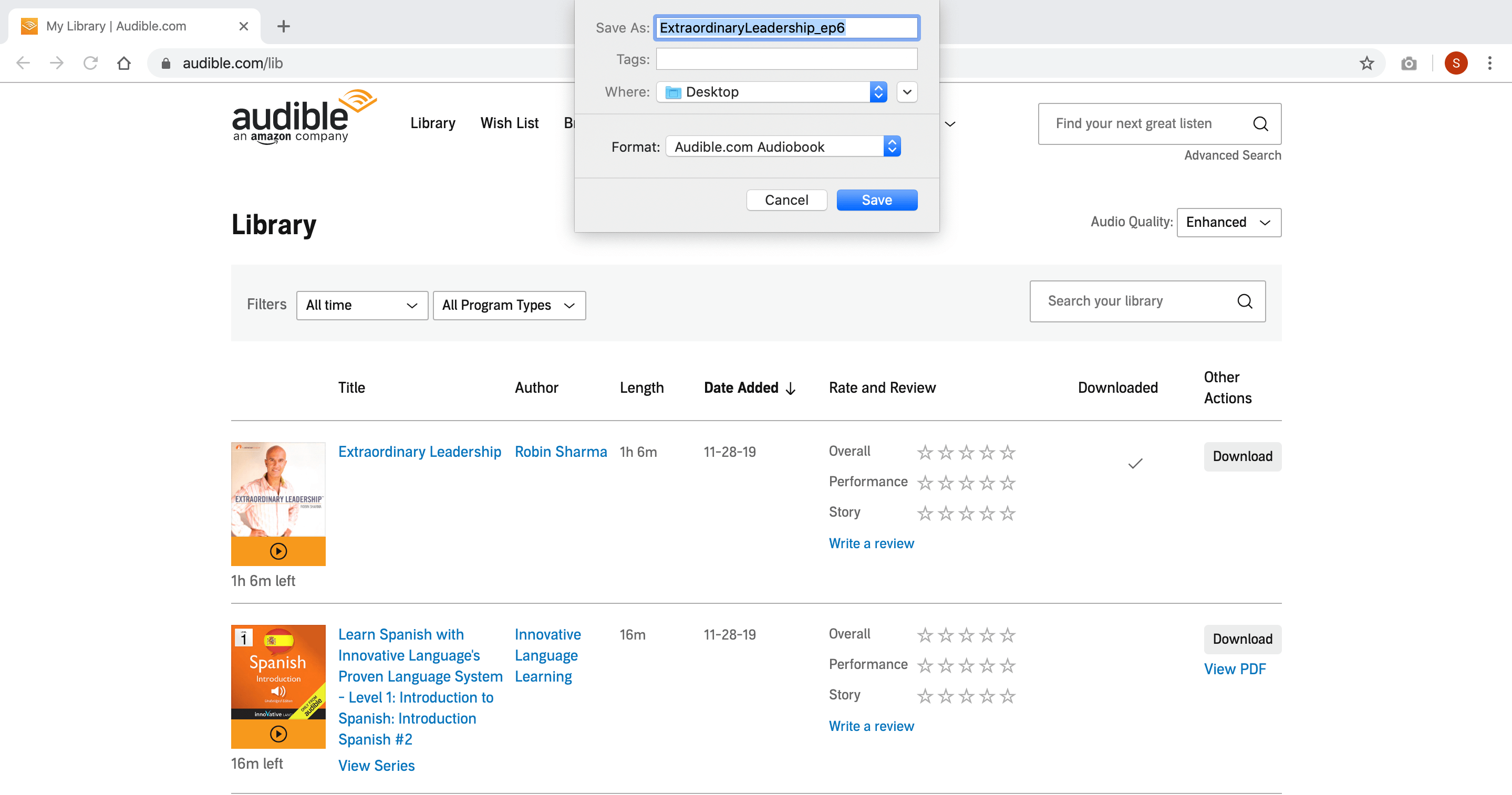Viewport: 1512px width, 795px height.
Task: Play Extraordinary Leadership from cover play icon
Action: pos(278,551)
